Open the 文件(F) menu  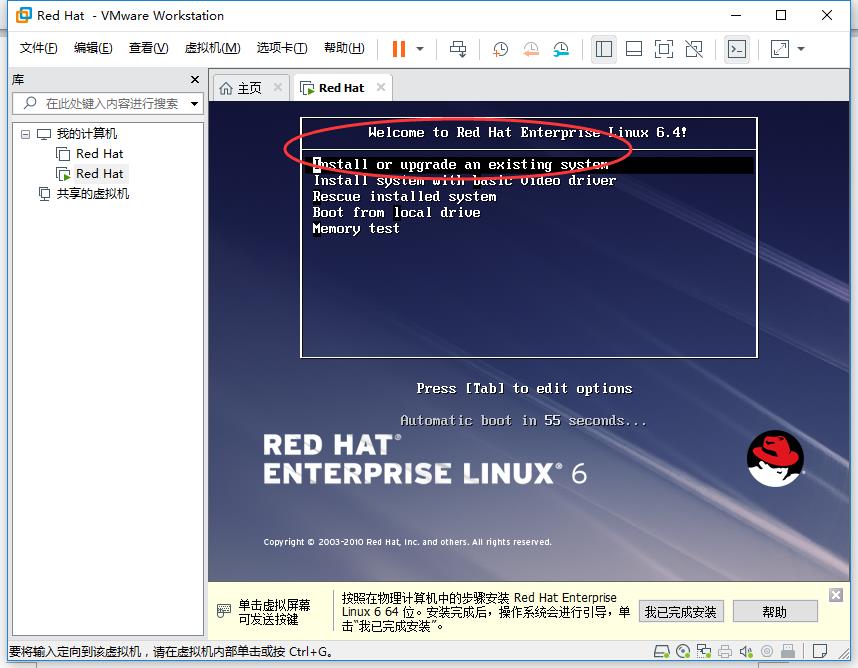point(38,48)
